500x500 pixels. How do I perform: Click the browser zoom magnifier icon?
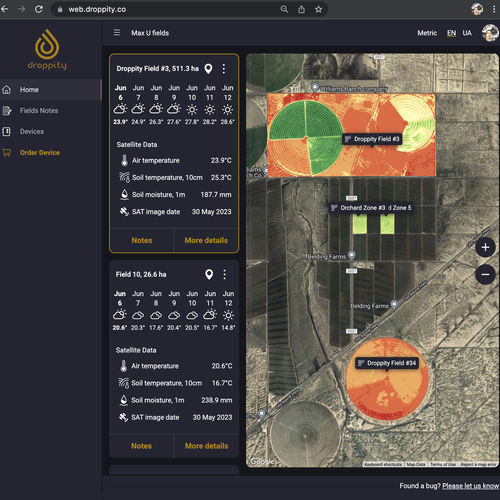284,9
